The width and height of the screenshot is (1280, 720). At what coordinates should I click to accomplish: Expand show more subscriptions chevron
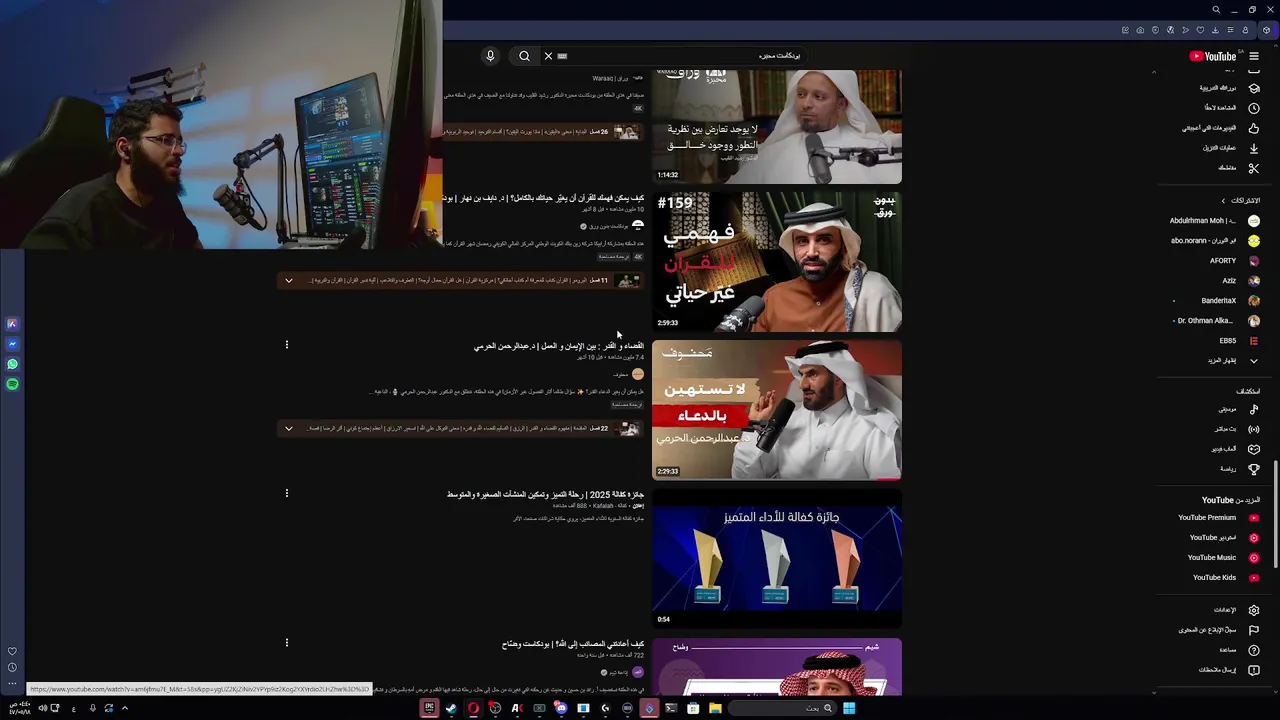click(x=1254, y=360)
